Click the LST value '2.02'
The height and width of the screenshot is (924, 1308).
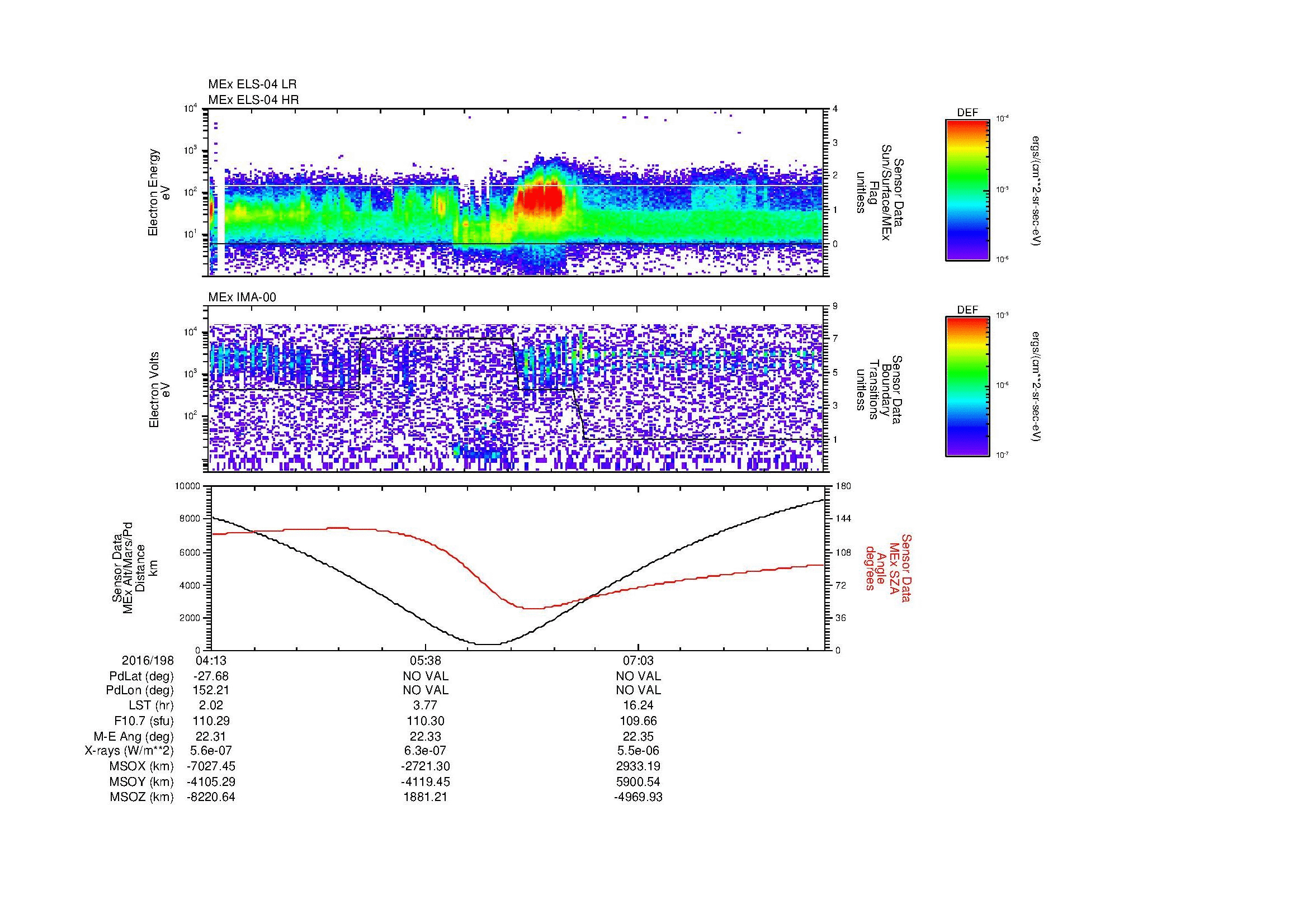point(211,706)
